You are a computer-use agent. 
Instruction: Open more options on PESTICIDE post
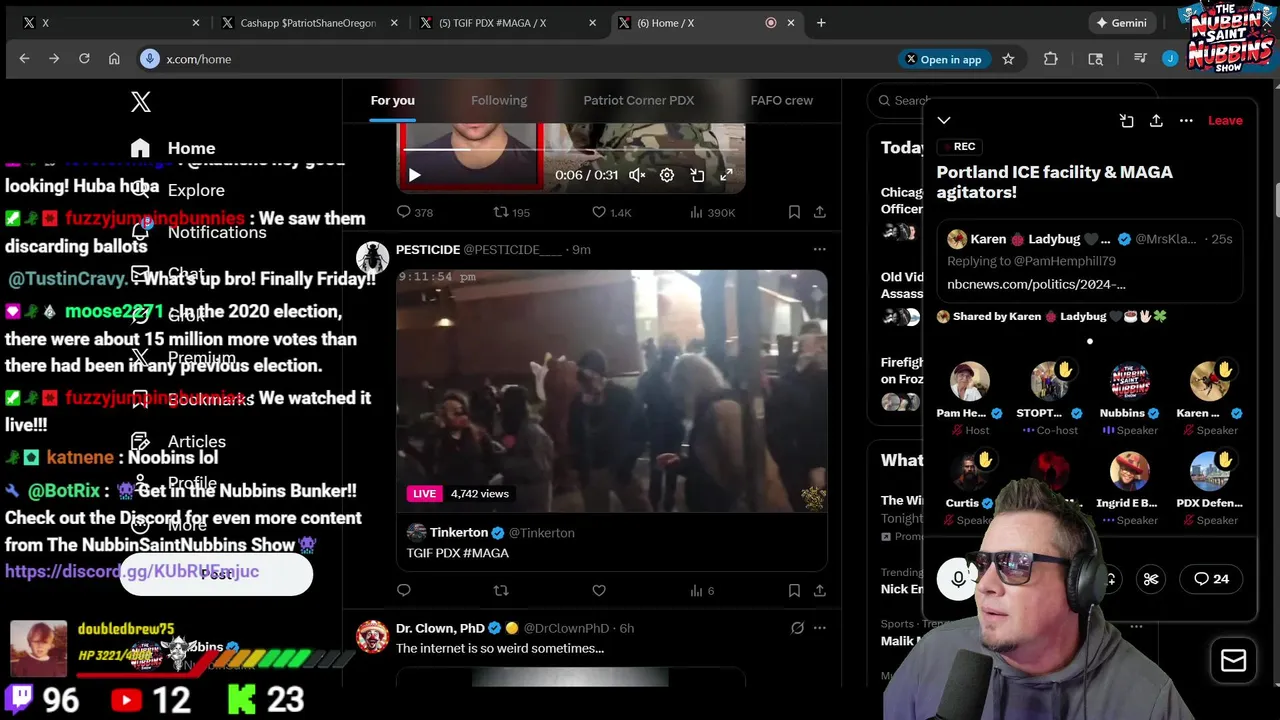tap(820, 249)
